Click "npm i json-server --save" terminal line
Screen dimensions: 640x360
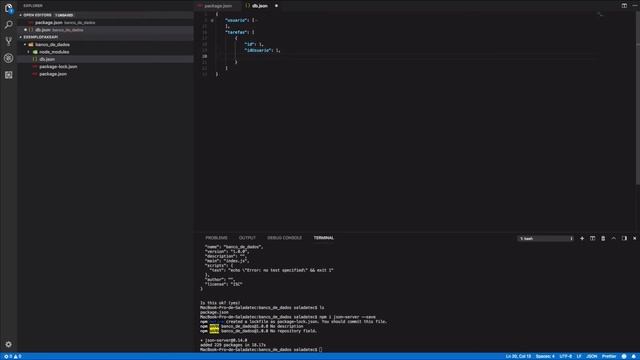[x=347, y=317]
